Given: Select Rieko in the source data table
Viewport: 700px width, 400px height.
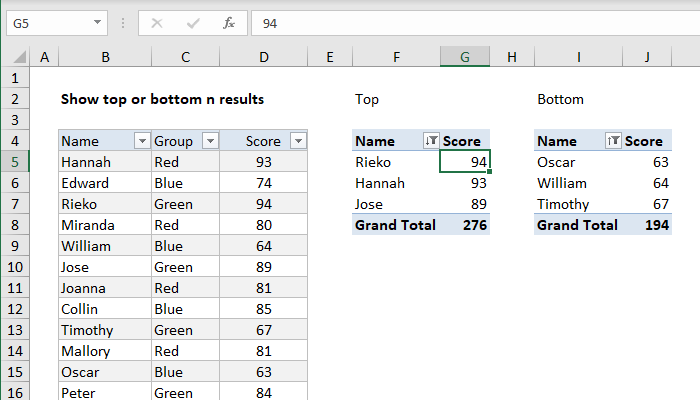Looking at the screenshot, I should tap(105, 204).
